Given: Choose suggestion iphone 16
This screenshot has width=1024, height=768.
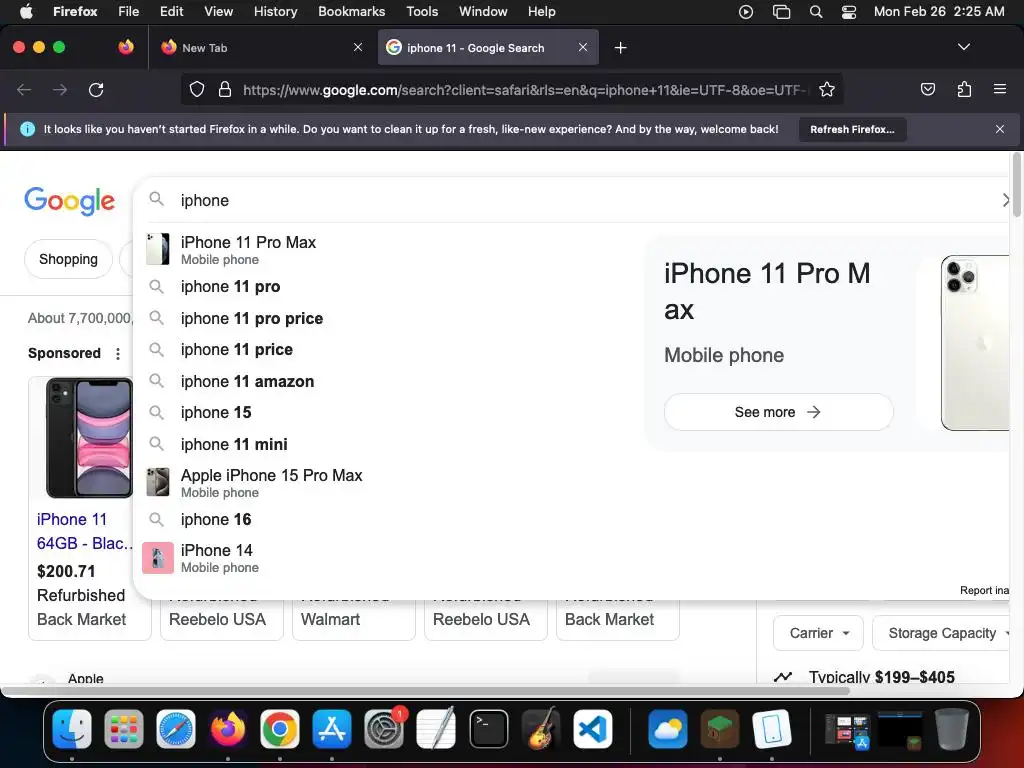Looking at the screenshot, I should tap(385, 519).
